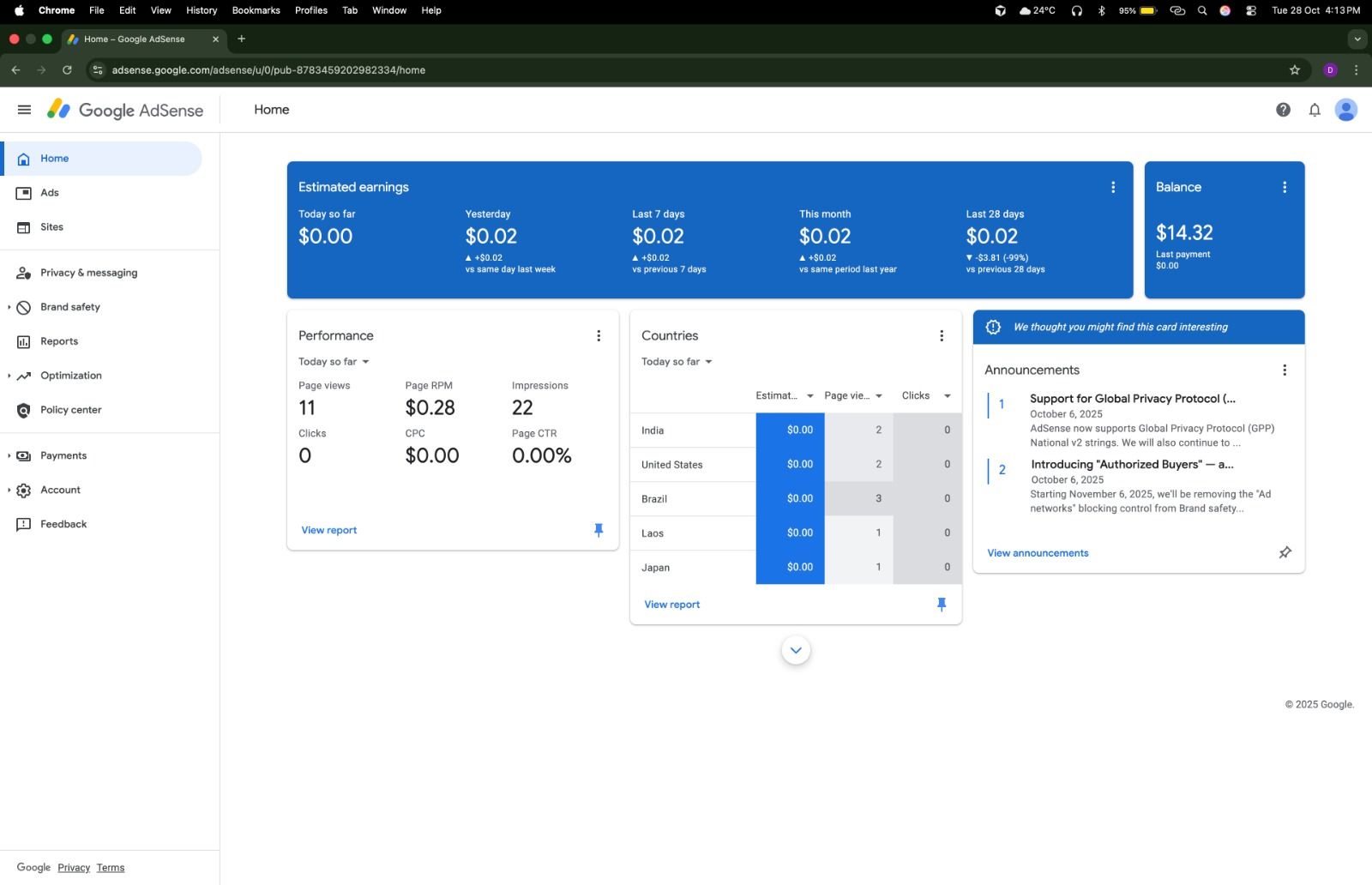Expand the Payments sidebar section
Viewport: 1372px width, 885px height.
click(9, 456)
